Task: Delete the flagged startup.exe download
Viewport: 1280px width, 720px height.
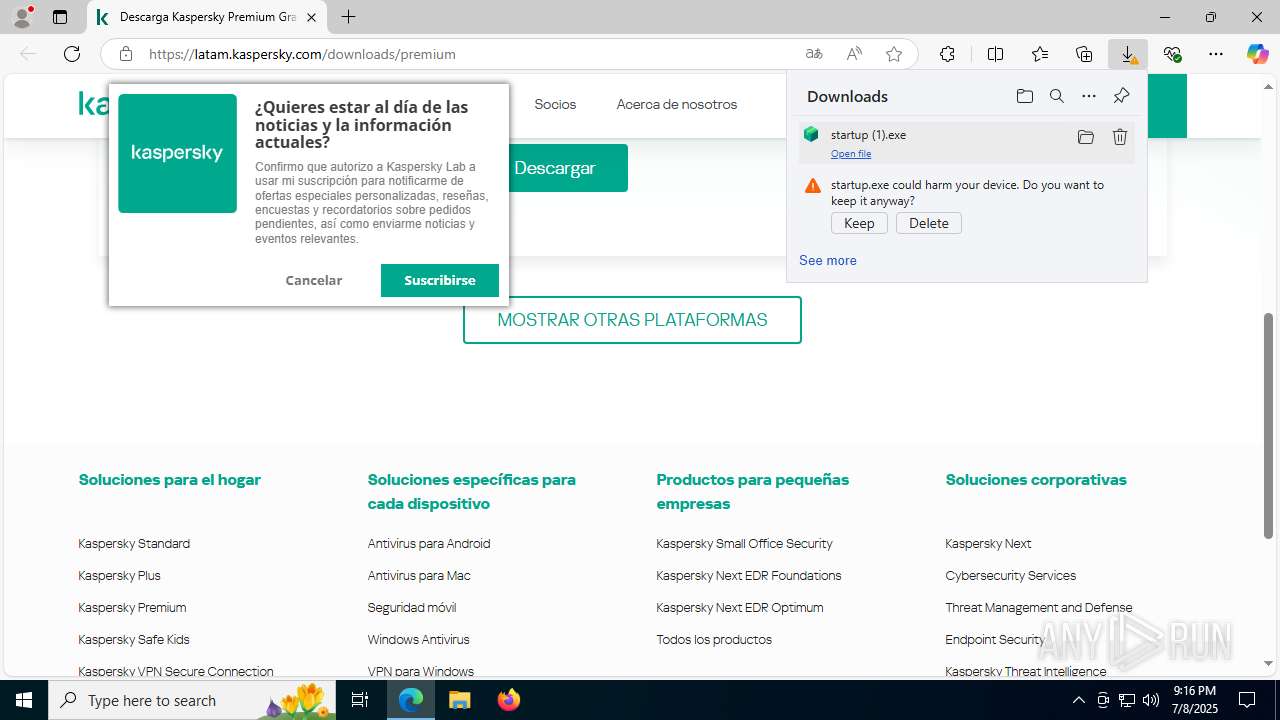Action: [929, 223]
